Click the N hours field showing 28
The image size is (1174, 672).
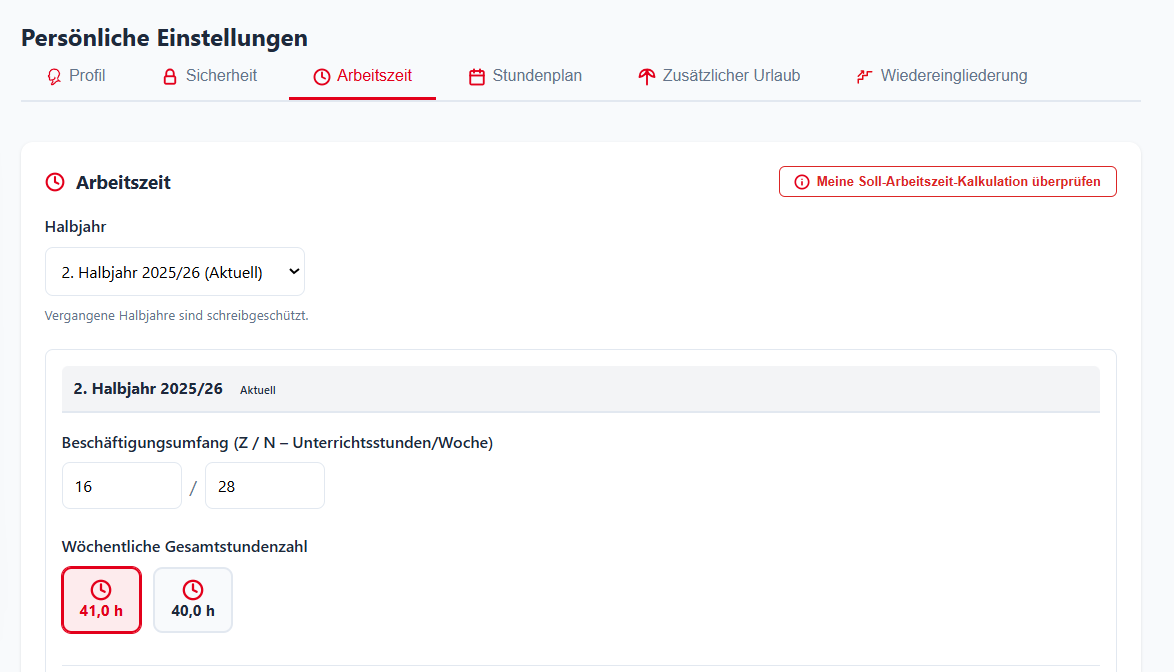pos(264,486)
